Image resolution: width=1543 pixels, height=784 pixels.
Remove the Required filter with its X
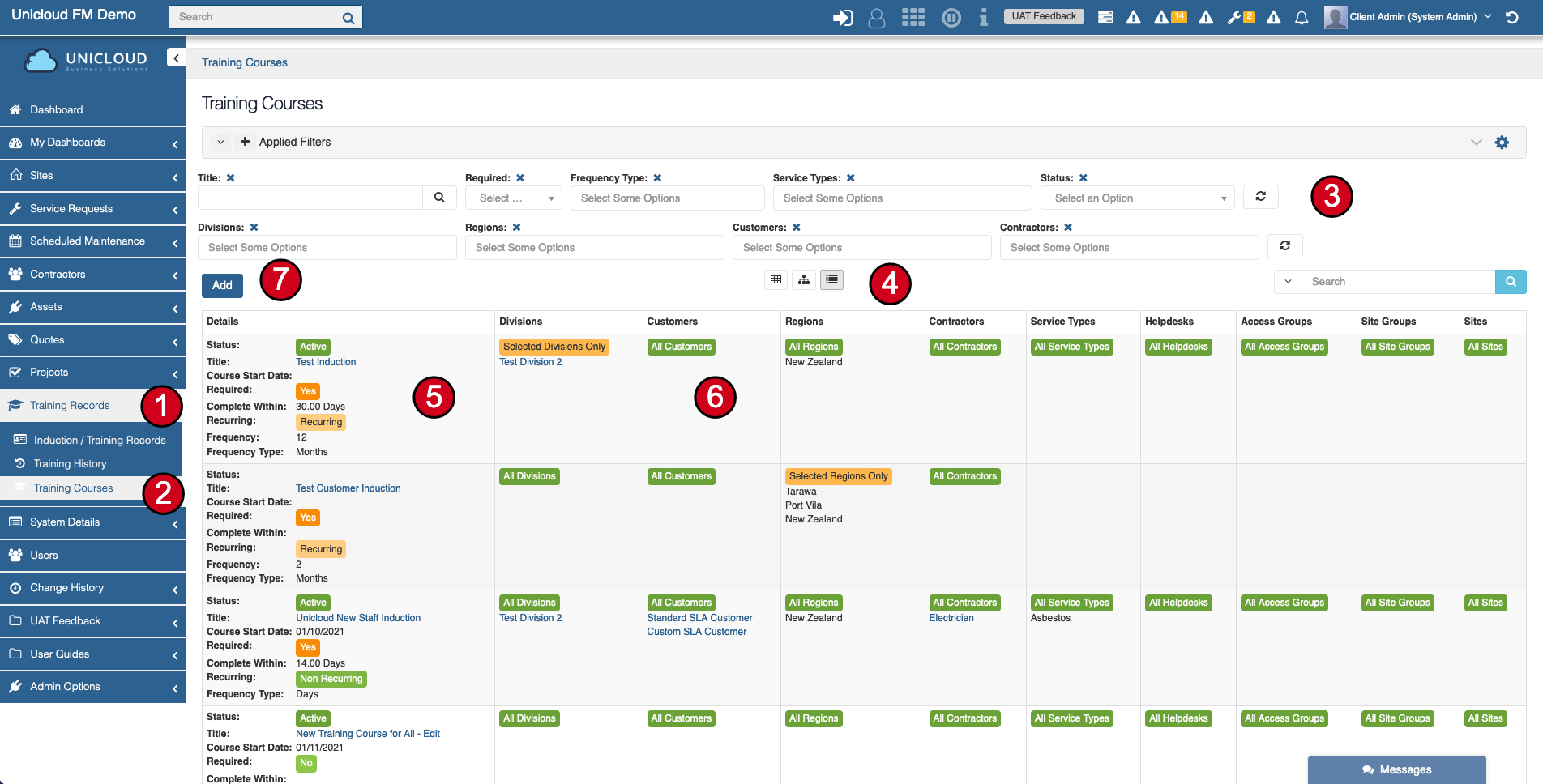(520, 178)
